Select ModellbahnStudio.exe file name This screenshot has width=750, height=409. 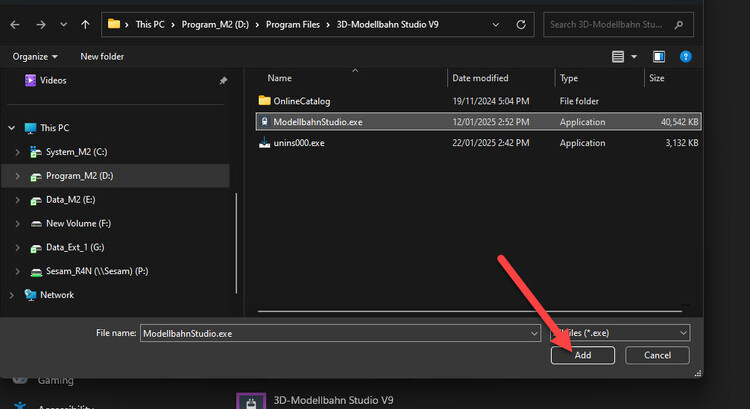318,122
